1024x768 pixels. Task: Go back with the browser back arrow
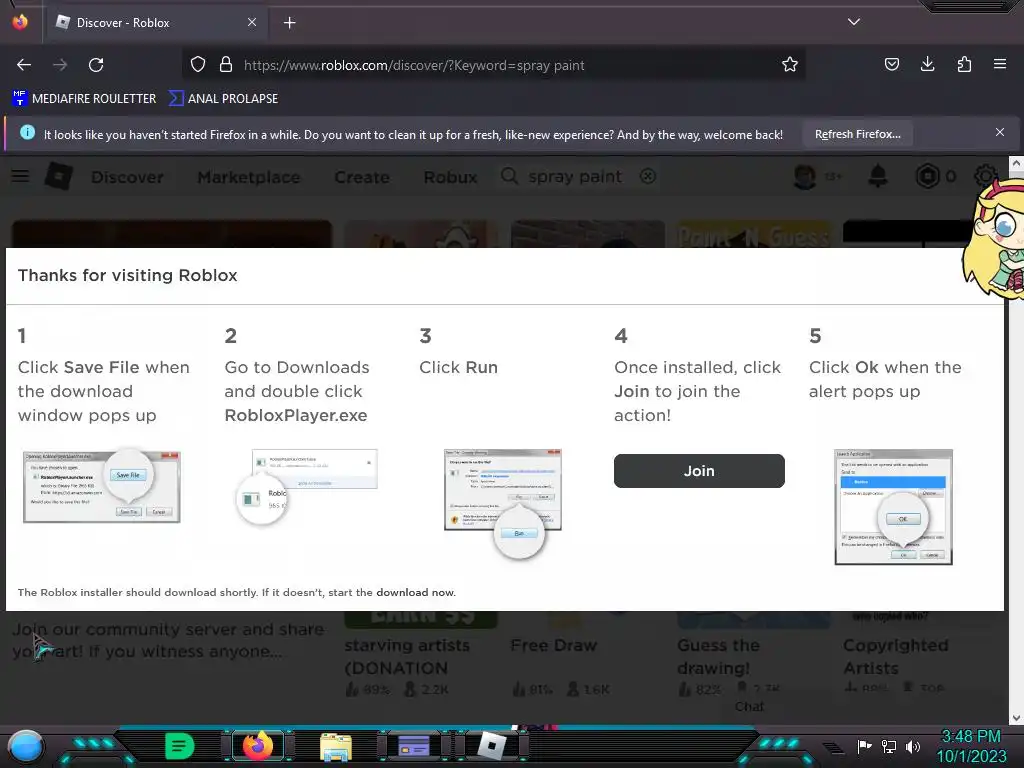24,65
